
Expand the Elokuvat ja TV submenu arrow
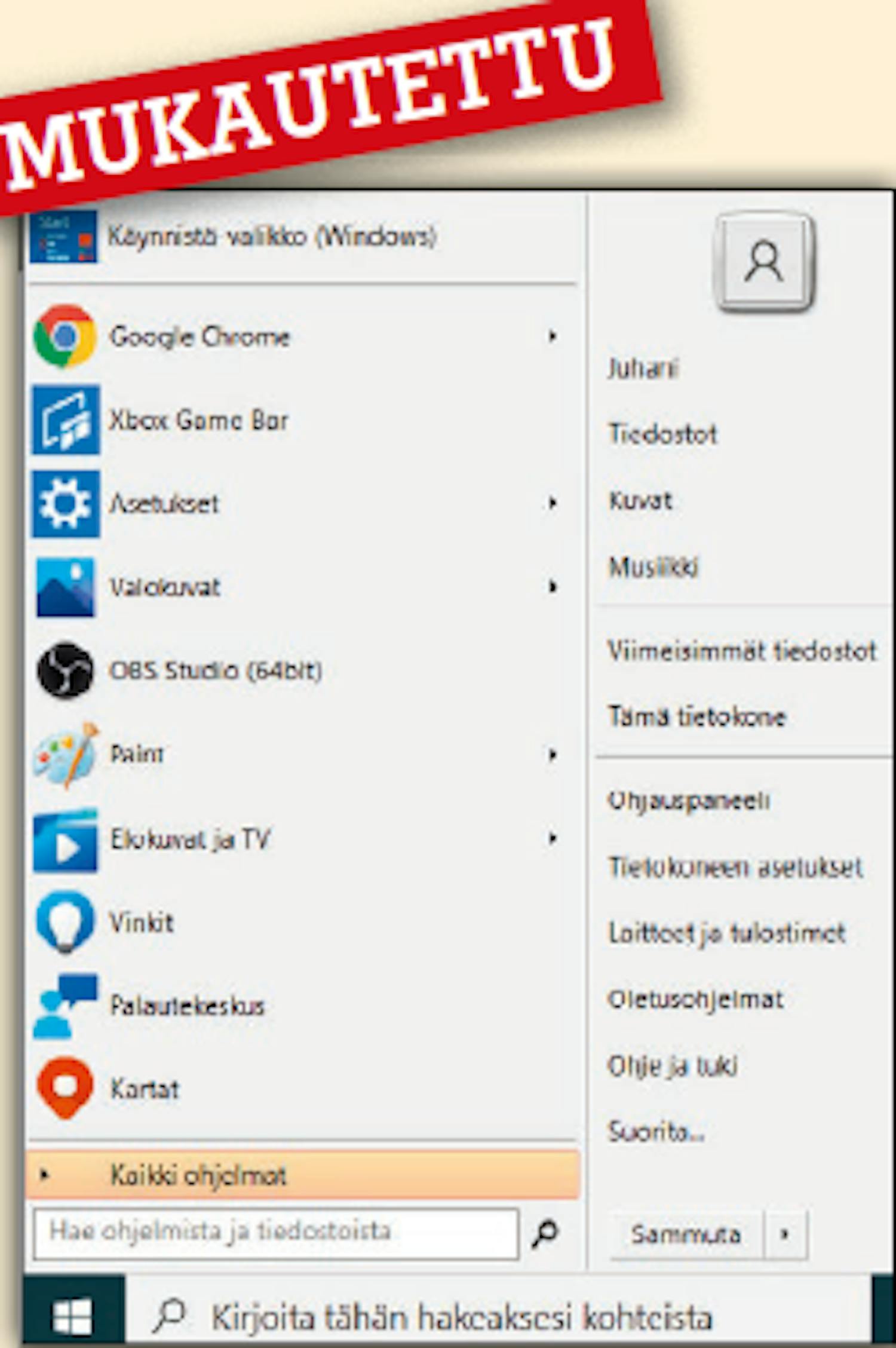pos(553,838)
